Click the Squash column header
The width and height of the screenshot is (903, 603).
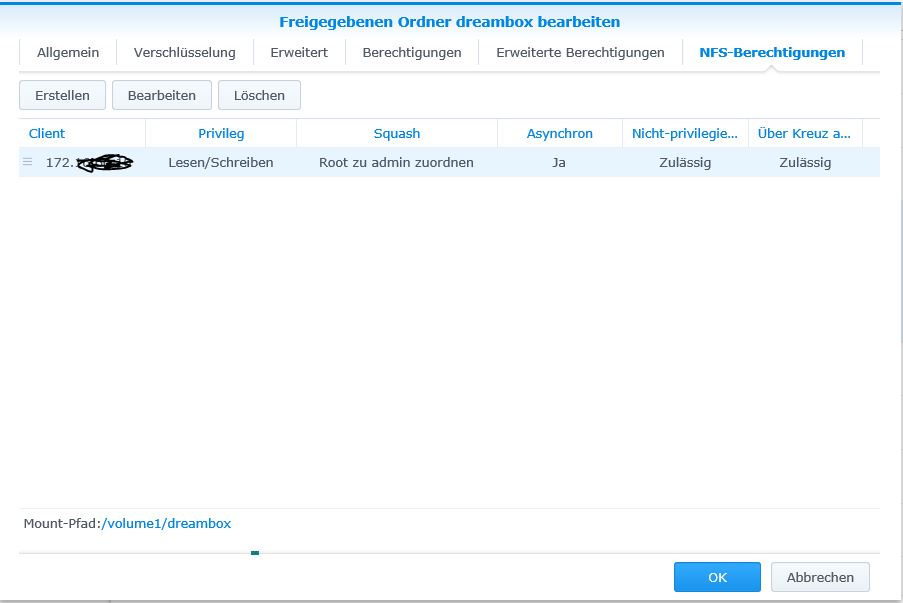pos(397,133)
